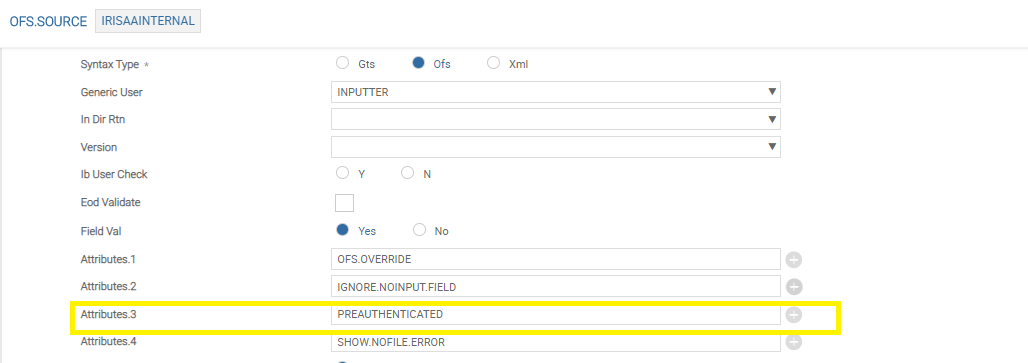Viewport: 1028px width, 363px height.
Task: Set Ib User Check to N
Action: [x=408, y=174]
